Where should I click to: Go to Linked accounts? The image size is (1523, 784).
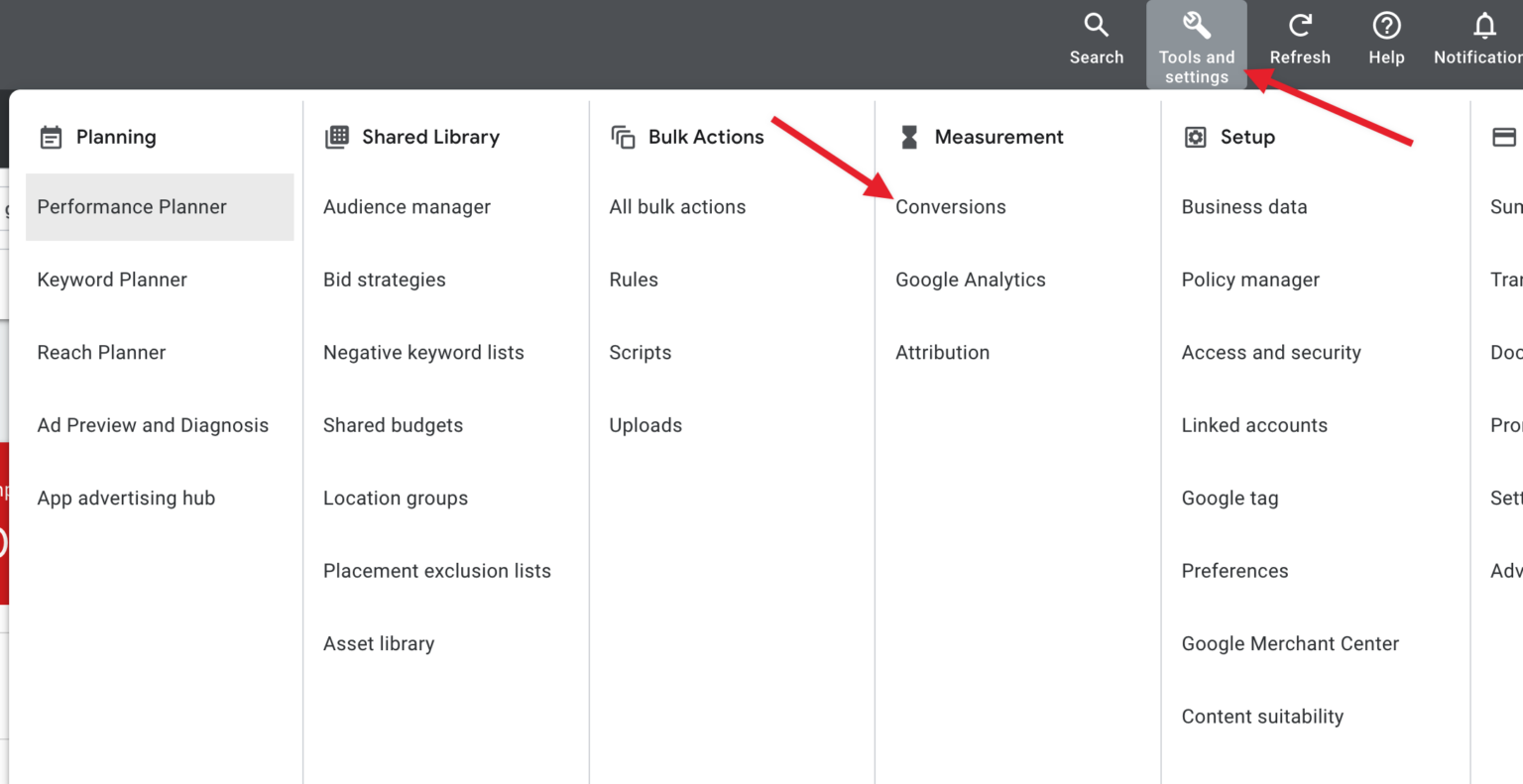tap(1254, 424)
